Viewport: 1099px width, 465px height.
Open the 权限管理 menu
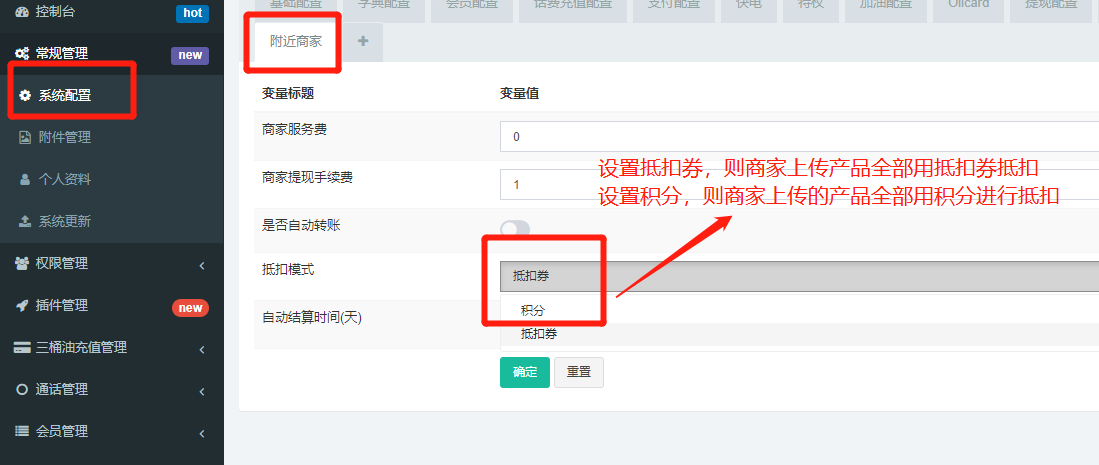(x=112, y=264)
